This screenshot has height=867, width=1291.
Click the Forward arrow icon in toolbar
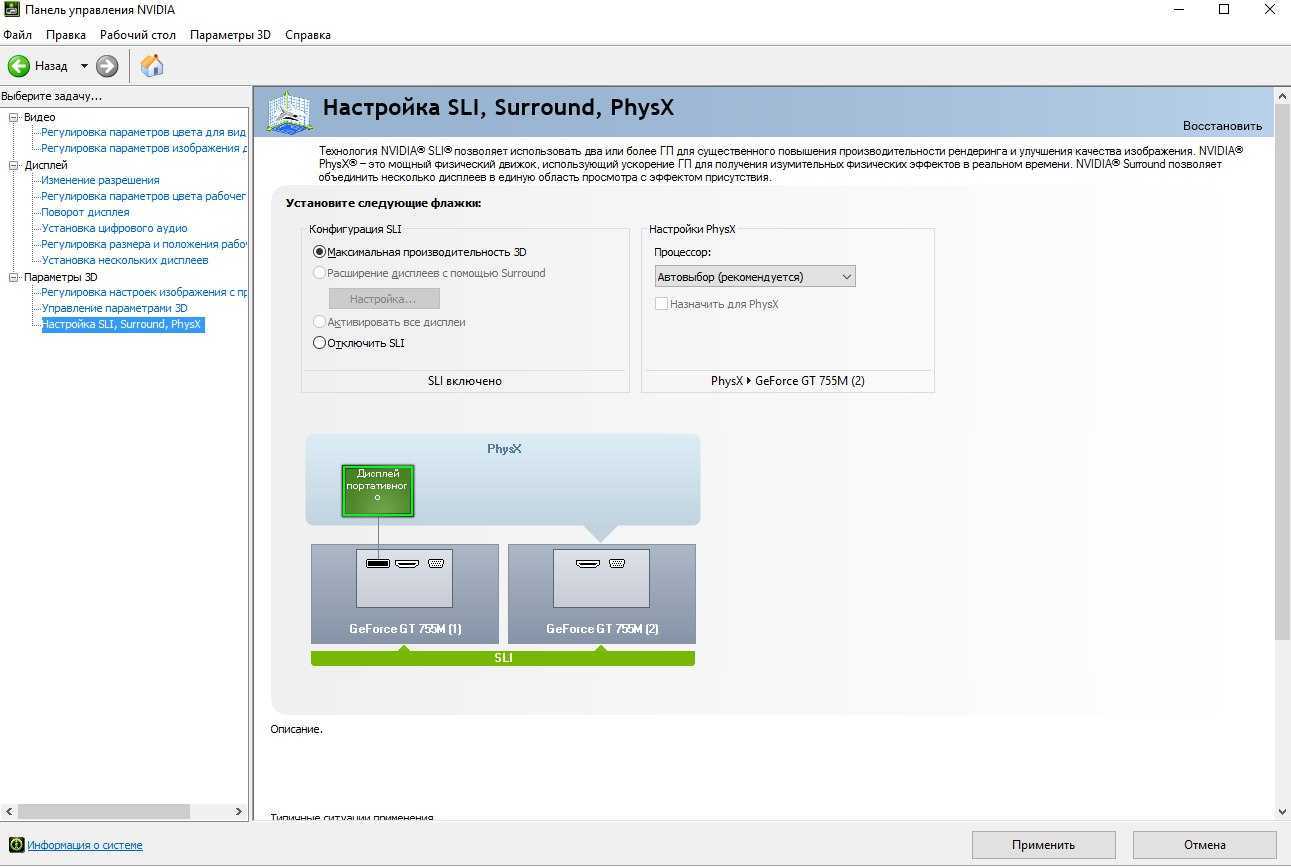(107, 66)
